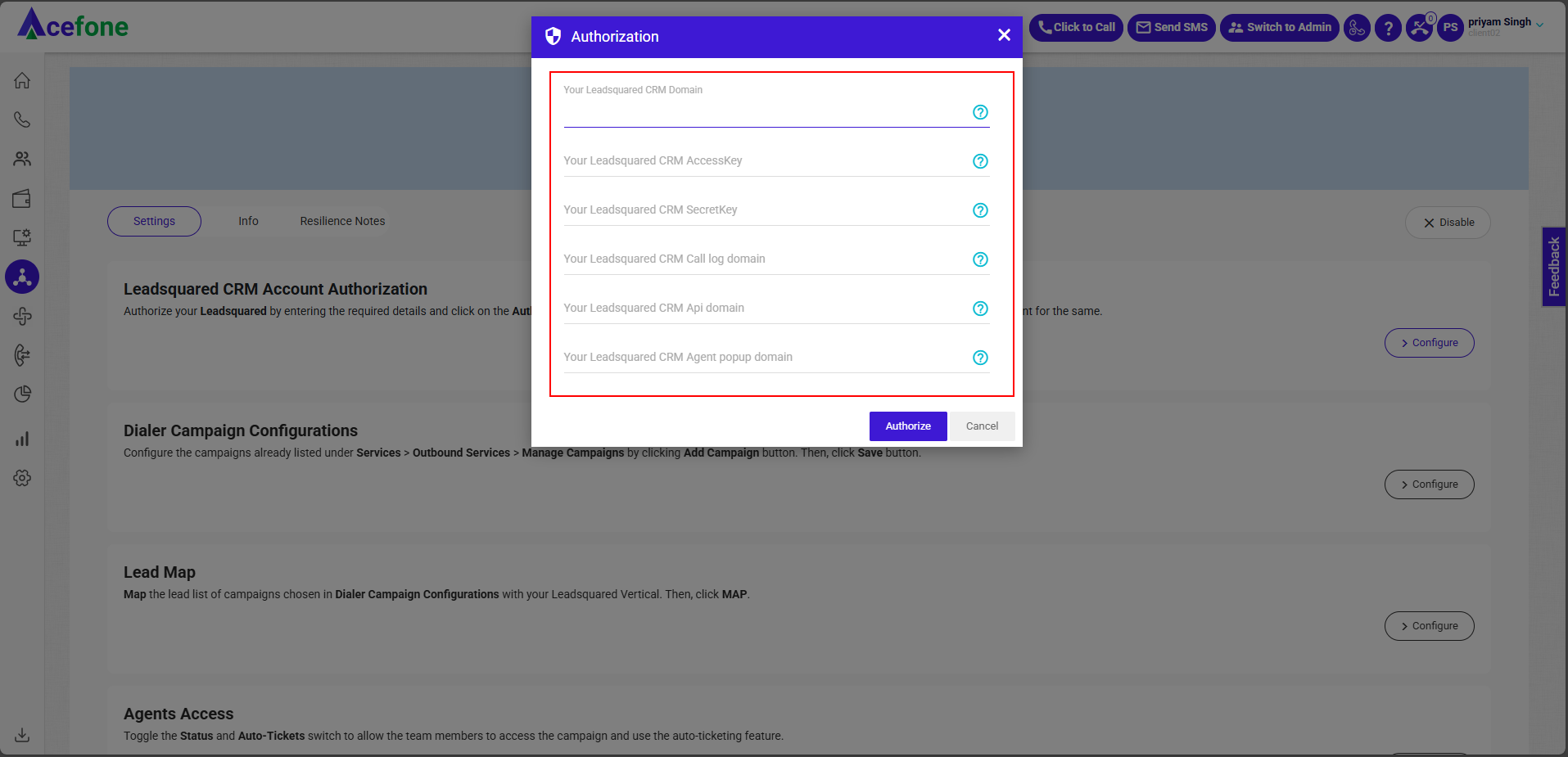Open the Feedback side tab
The width and height of the screenshot is (1568, 757).
(1554, 267)
